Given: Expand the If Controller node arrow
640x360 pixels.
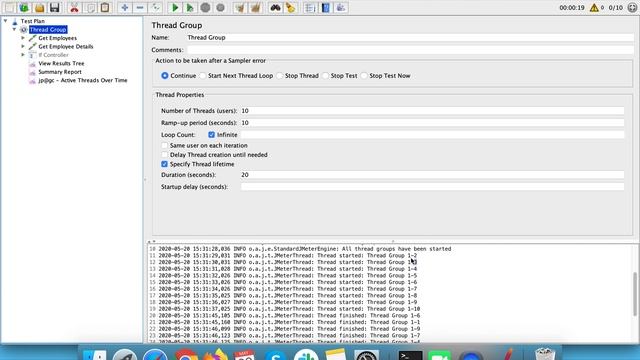Looking at the screenshot, I should click(x=23, y=55).
